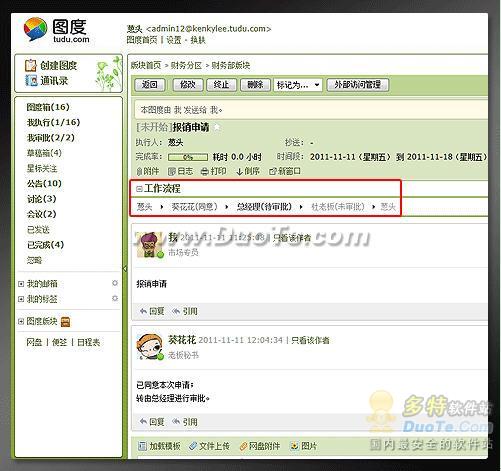Click the gear icon next to 我的标签
This screenshot has width=501, height=471.
[x=115, y=298]
